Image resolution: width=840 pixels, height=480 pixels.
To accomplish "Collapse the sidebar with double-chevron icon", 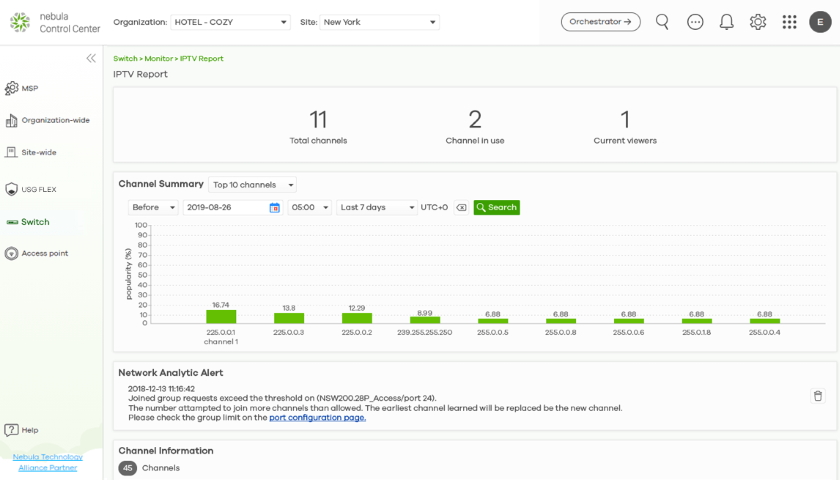I will point(91,58).
